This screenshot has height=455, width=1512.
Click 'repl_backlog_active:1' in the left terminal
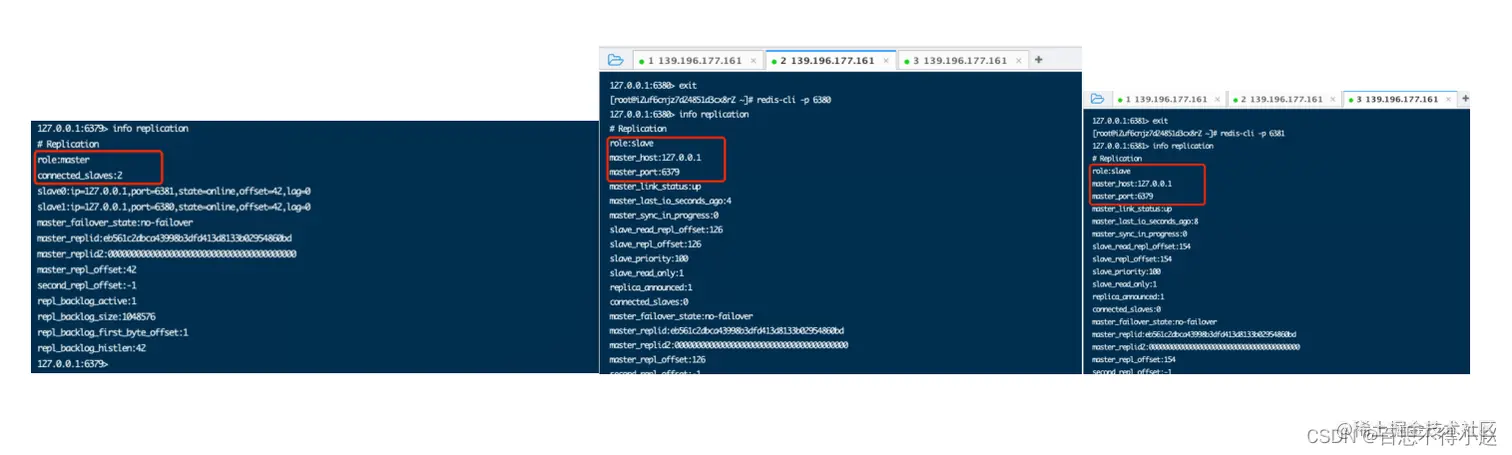[86, 301]
